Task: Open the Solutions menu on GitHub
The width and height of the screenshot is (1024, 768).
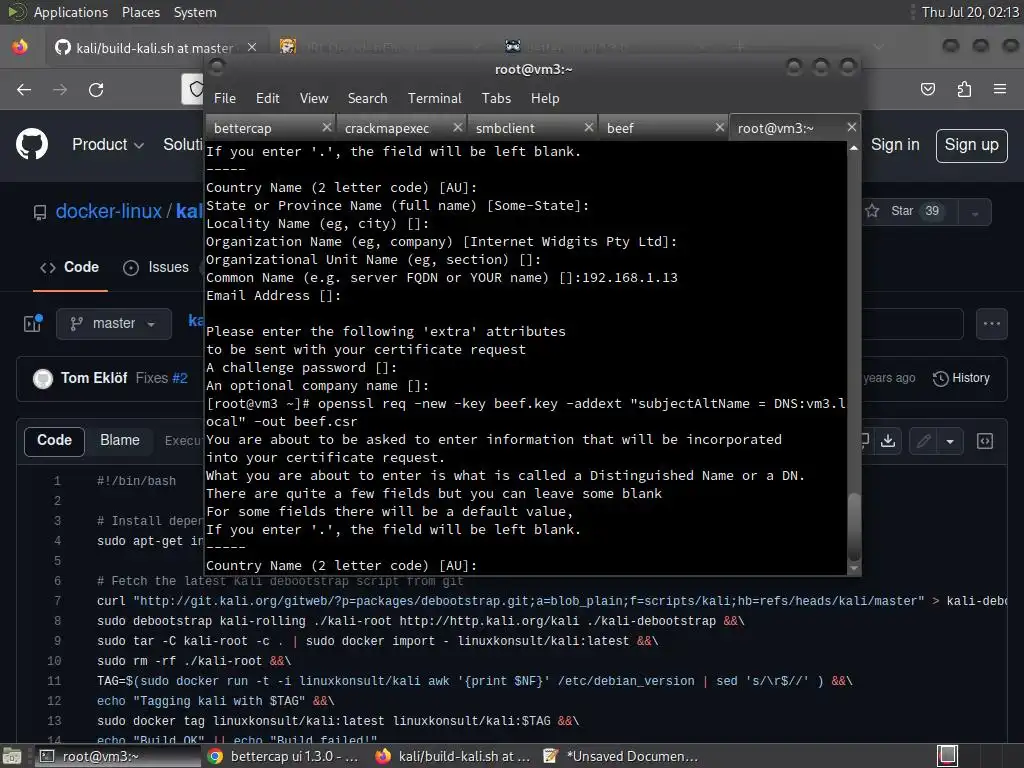Action: (x=183, y=144)
